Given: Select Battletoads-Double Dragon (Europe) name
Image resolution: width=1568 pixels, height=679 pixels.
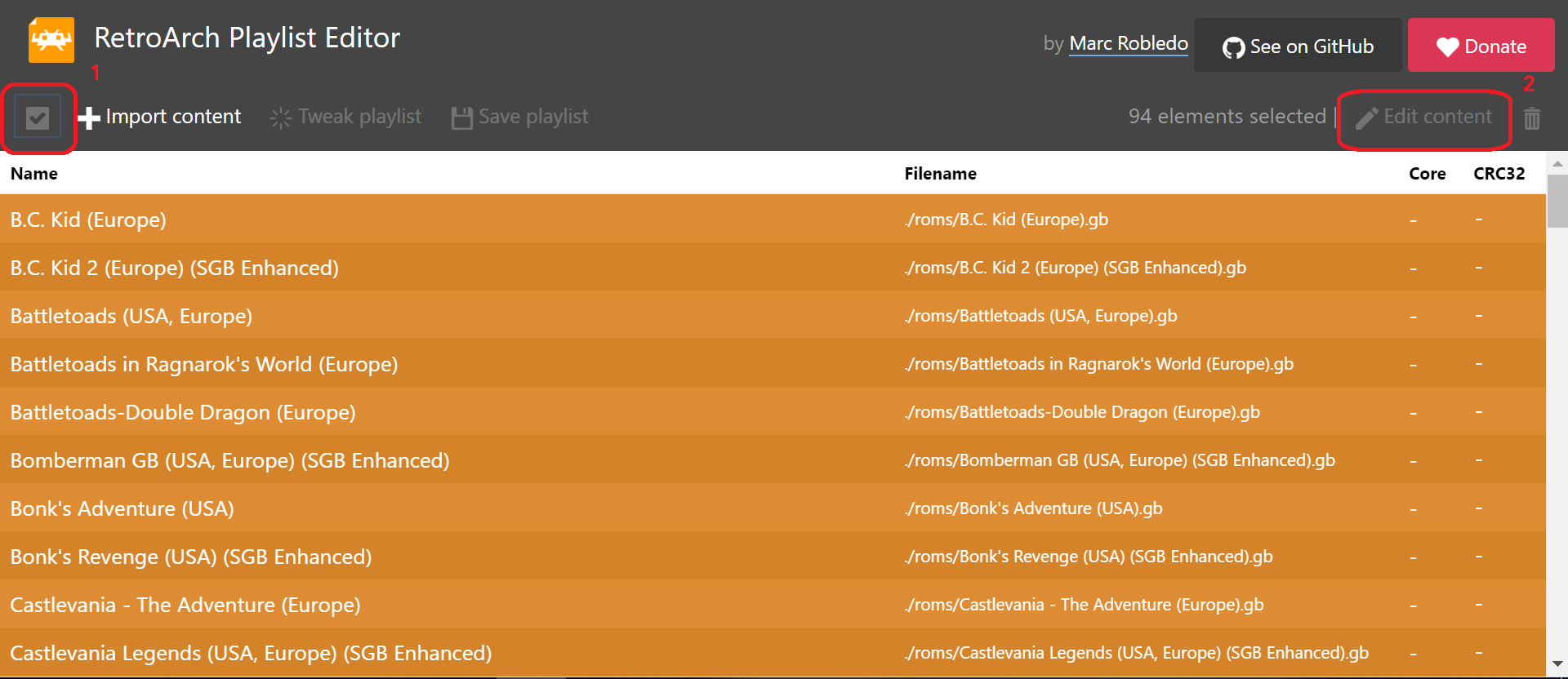Looking at the screenshot, I should coord(183,412).
